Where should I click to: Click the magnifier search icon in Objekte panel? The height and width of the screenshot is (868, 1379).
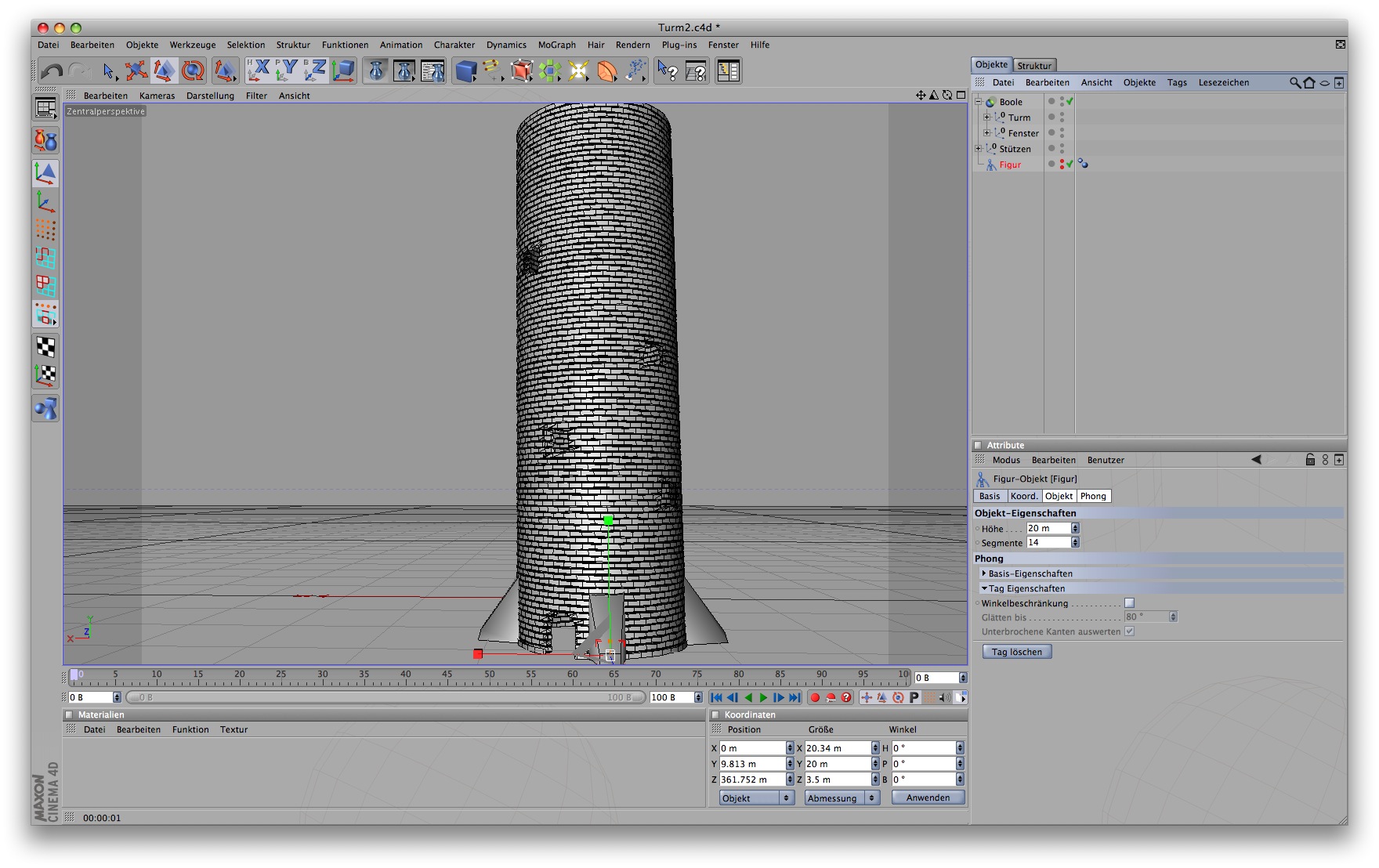tap(1294, 82)
